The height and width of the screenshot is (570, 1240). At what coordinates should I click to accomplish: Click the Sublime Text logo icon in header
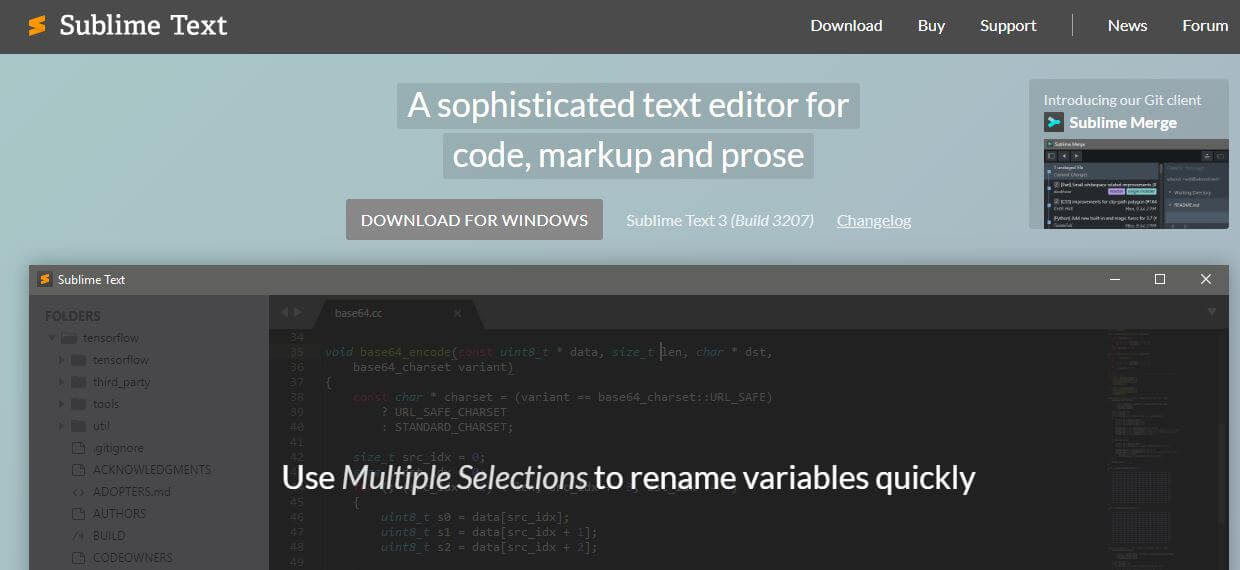click(x=37, y=26)
